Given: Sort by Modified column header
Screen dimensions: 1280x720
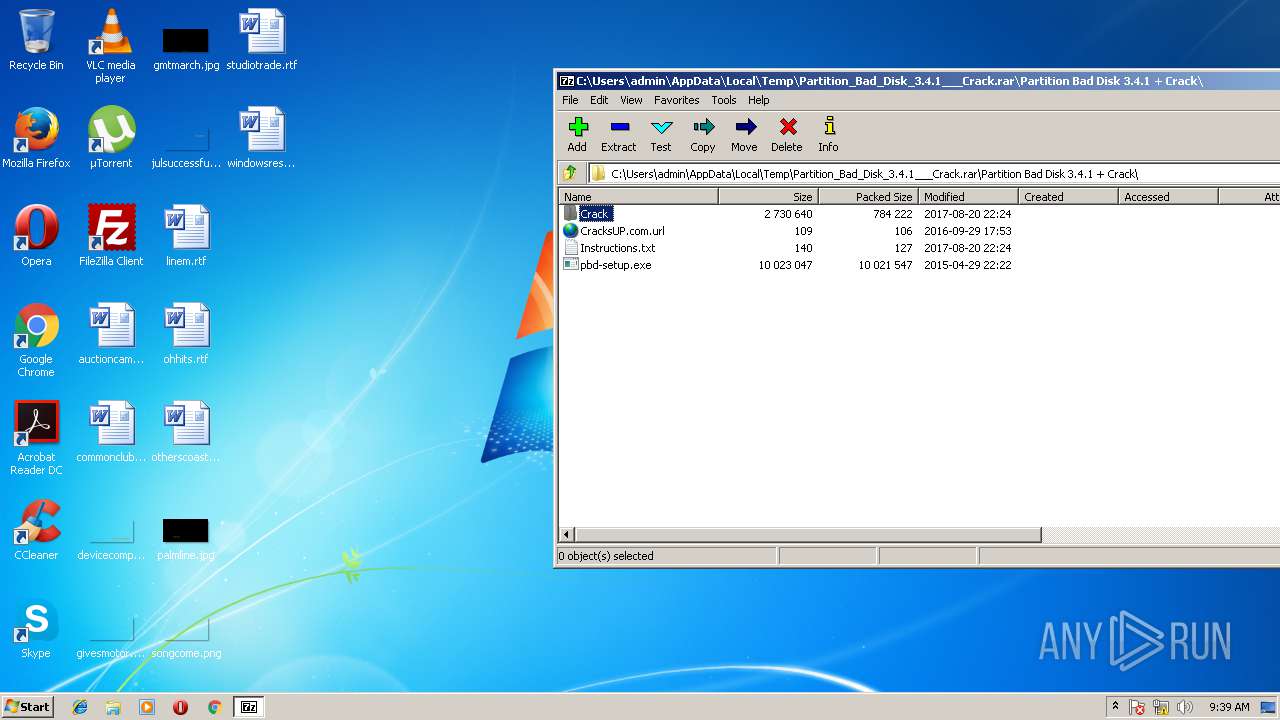Looking at the screenshot, I should (968, 197).
